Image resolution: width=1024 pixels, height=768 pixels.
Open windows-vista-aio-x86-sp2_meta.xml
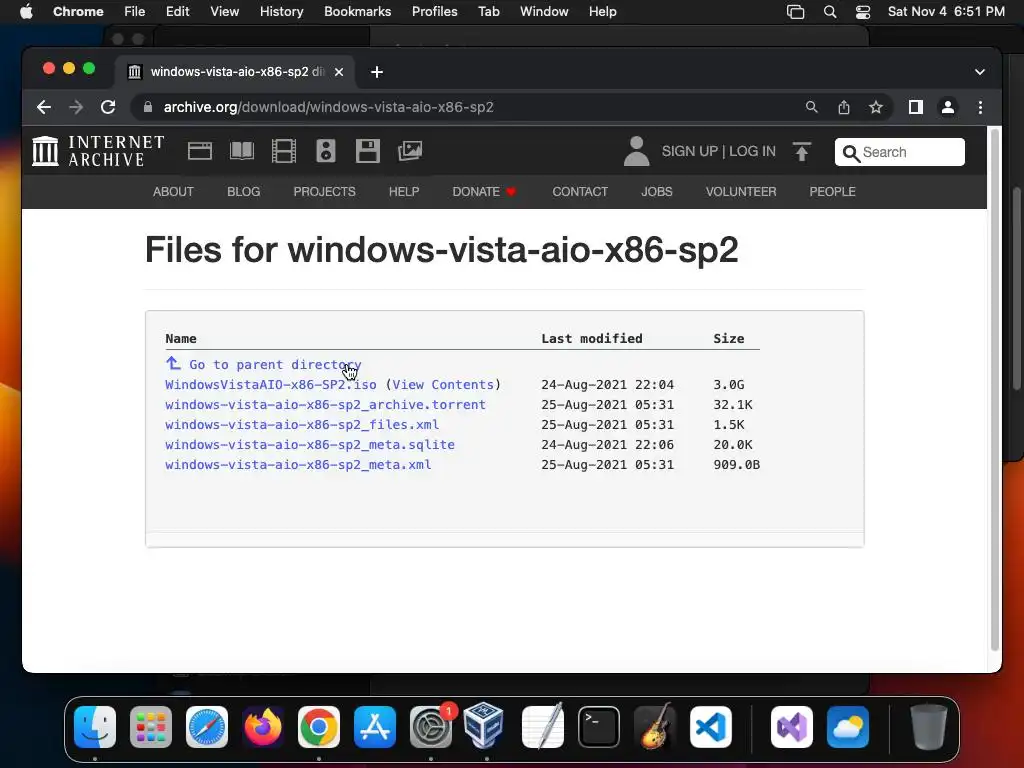[x=298, y=465]
